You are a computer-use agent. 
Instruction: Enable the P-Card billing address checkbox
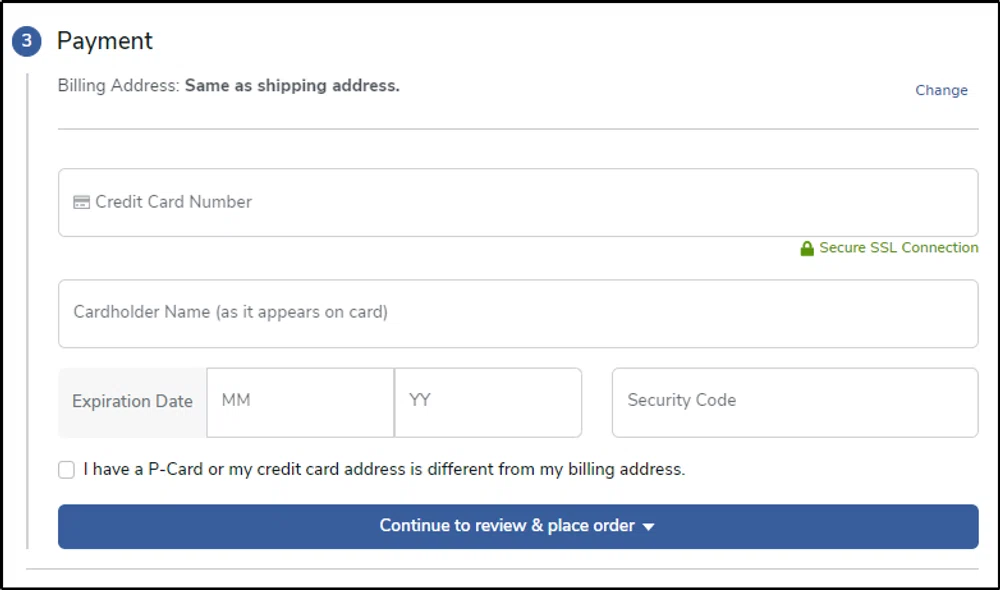point(66,469)
